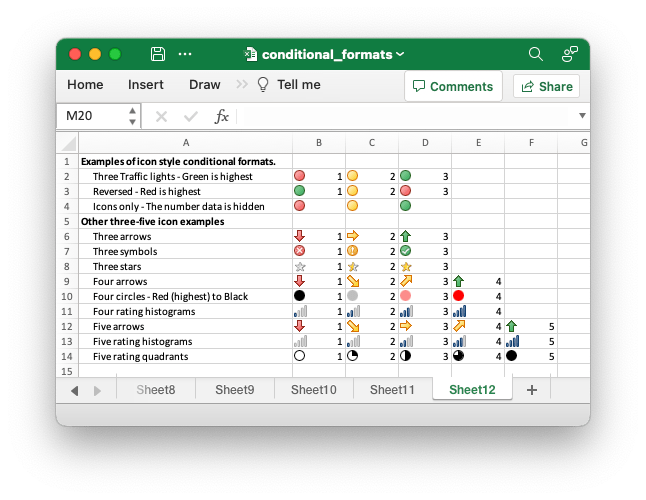Image resolution: width=646 pixels, height=500 pixels.
Task: Expand the hidden ribbon tabs chevron
Action: 242,84
